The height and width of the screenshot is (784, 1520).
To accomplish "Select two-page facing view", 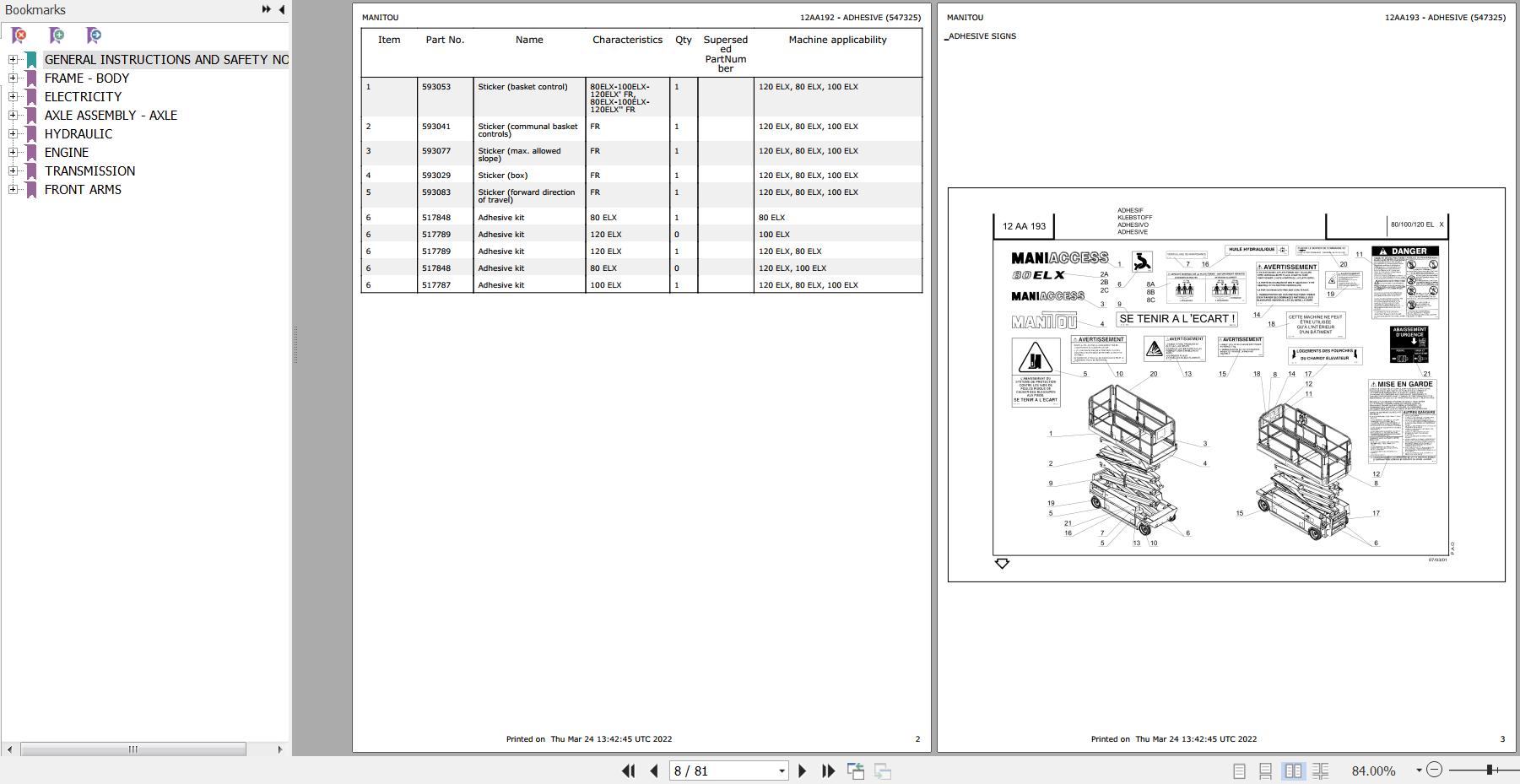I will tap(1293, 770).
